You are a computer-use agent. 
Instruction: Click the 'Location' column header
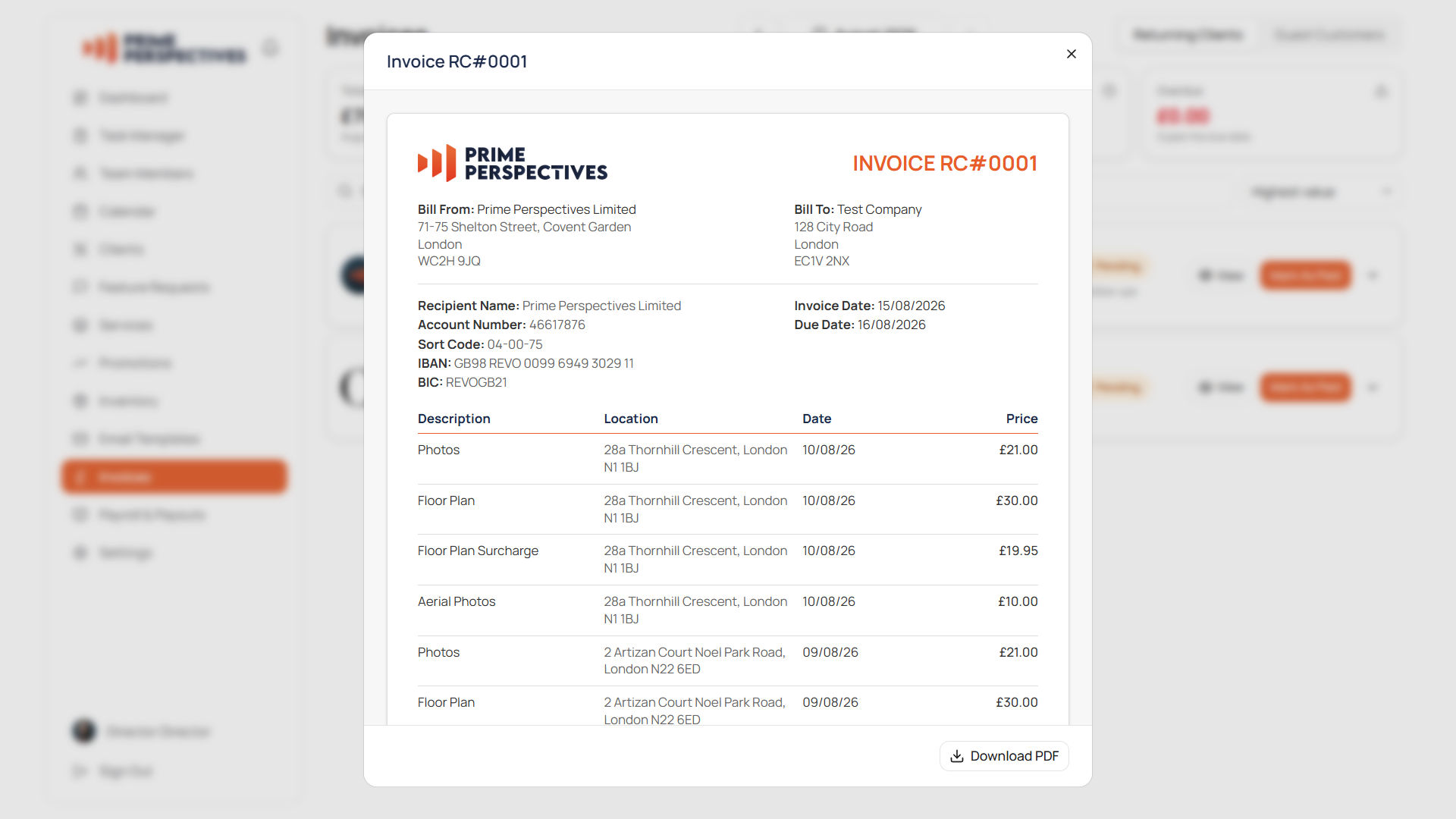631,419
